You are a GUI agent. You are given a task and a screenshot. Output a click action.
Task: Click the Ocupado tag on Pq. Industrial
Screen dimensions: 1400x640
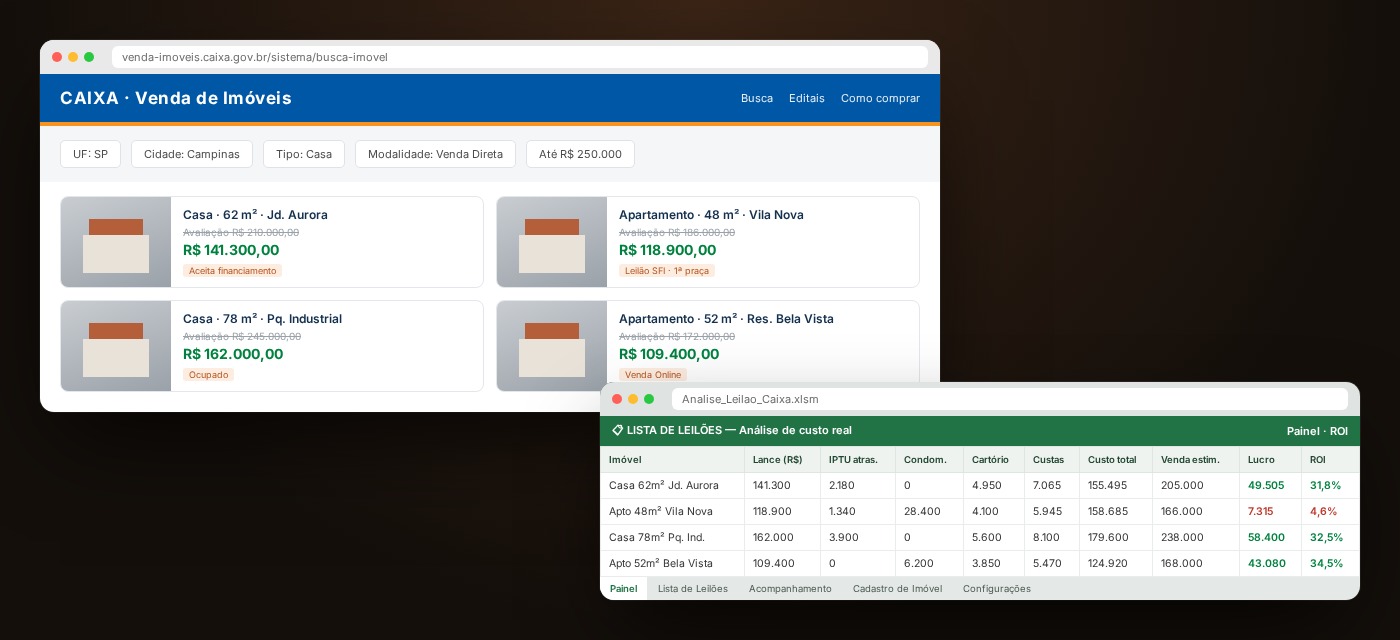click(x=208, y=375)
